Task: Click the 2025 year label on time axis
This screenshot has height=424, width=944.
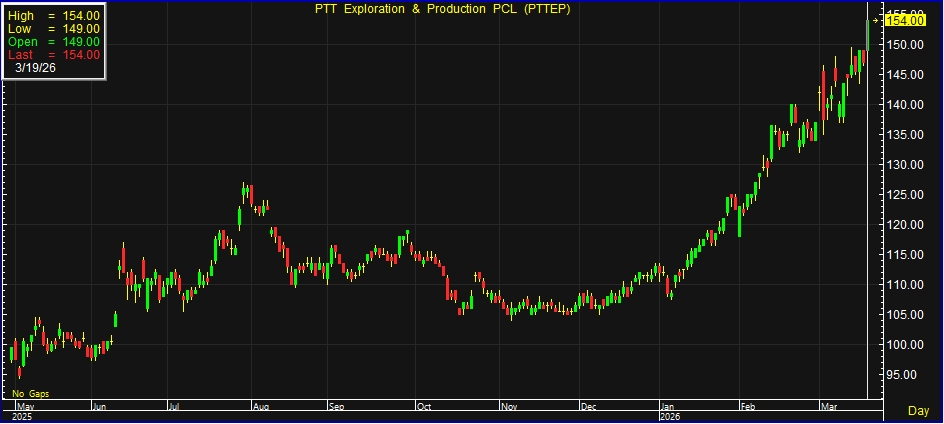Action: coord(22,416)
